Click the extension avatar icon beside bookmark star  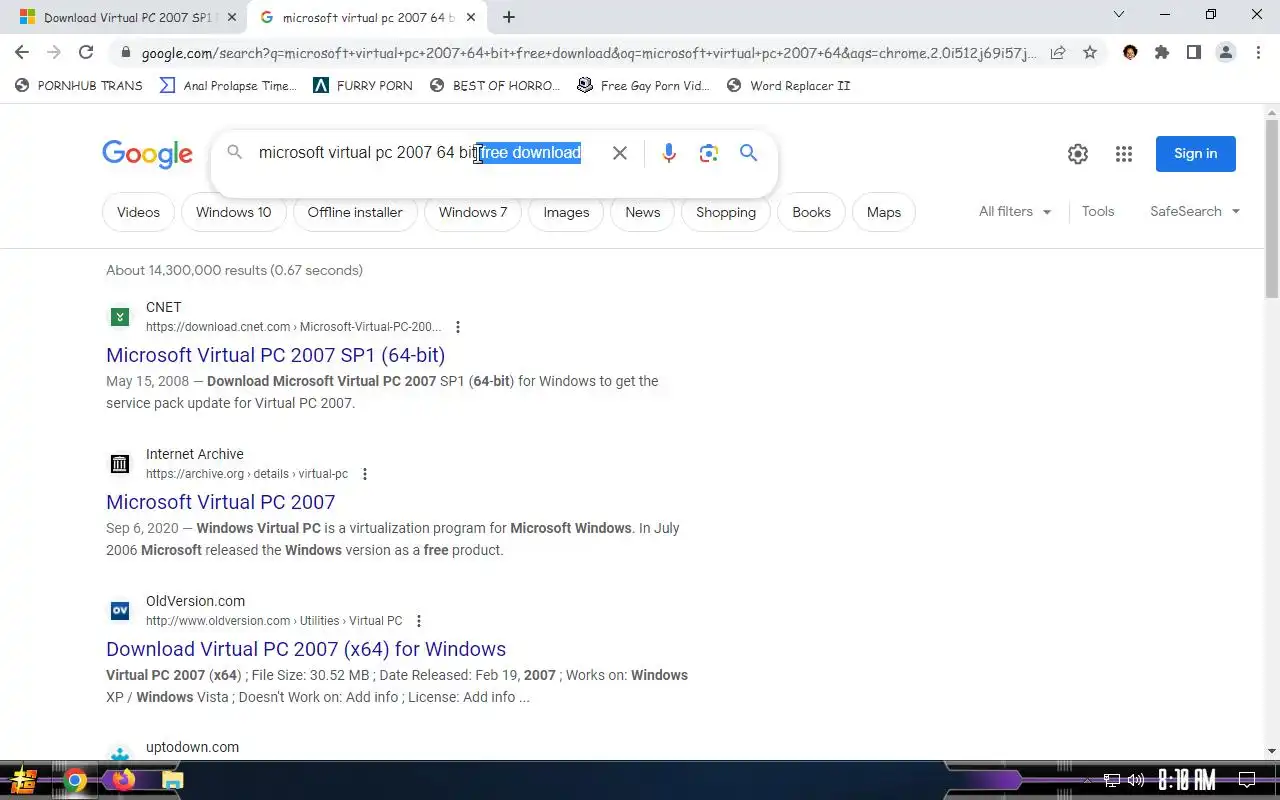tap(1130, 53)
